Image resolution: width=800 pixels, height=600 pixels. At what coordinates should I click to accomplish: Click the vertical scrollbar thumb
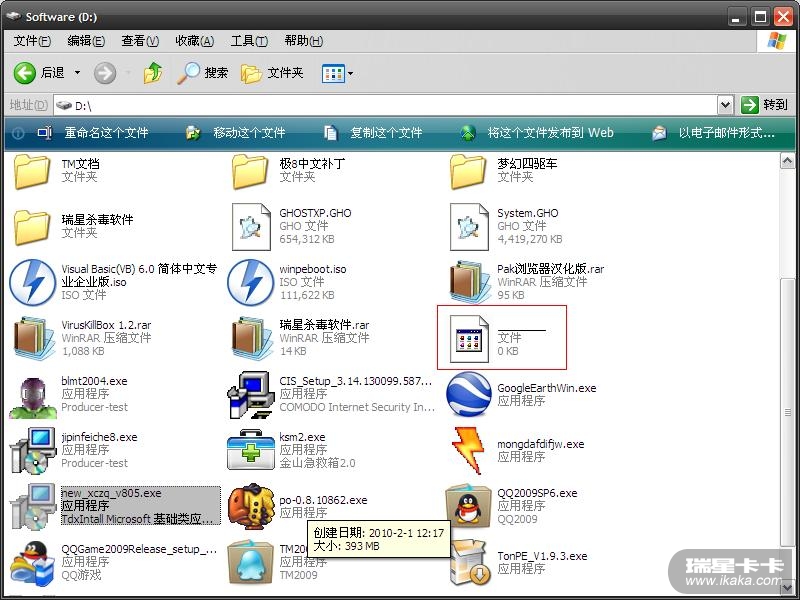pos(787,412)
